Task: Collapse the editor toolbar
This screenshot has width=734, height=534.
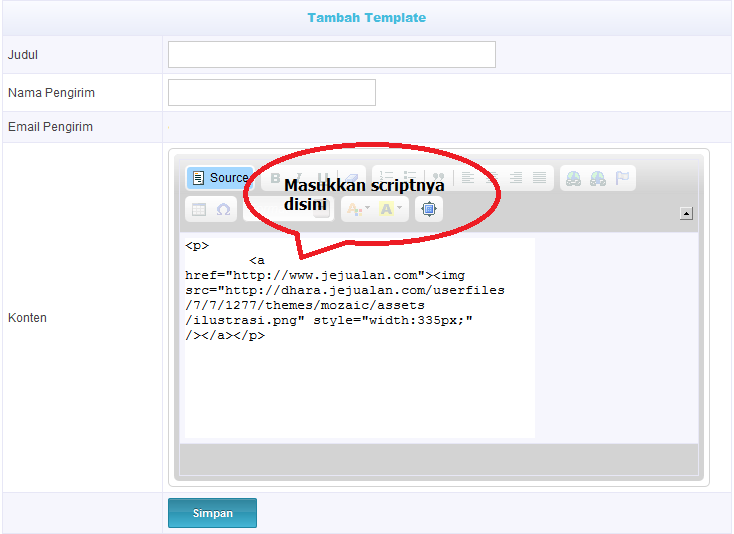Action: (x=686, y=213)
